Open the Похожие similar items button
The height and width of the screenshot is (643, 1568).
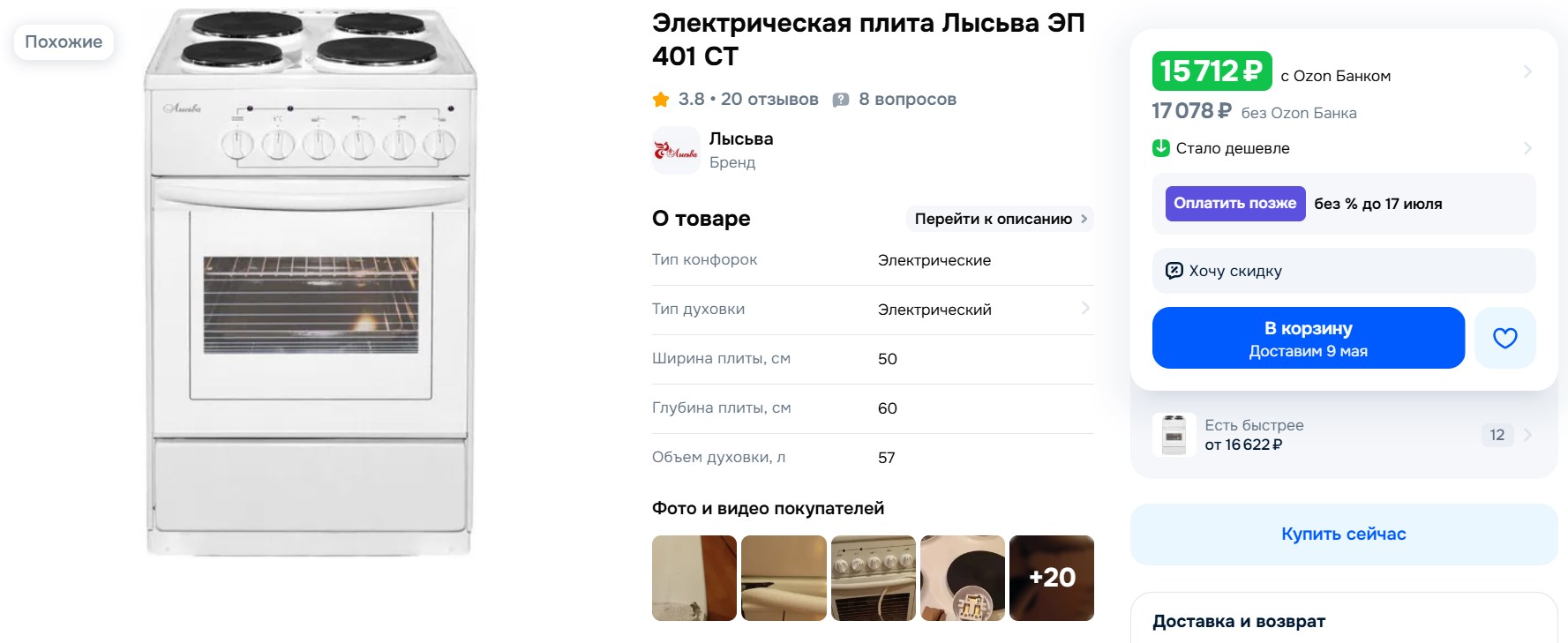pos(64,42)
